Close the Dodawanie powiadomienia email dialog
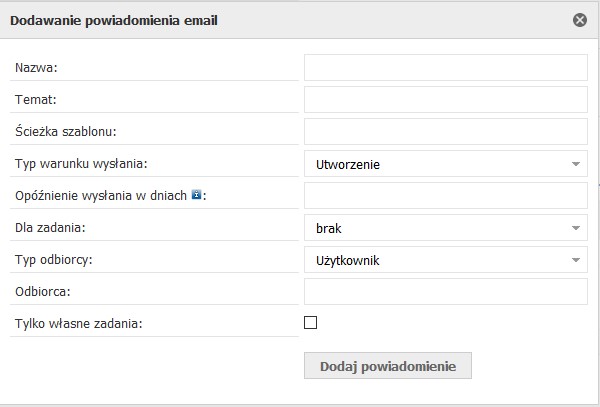This screenshot has height=407, width=600. 580,20
